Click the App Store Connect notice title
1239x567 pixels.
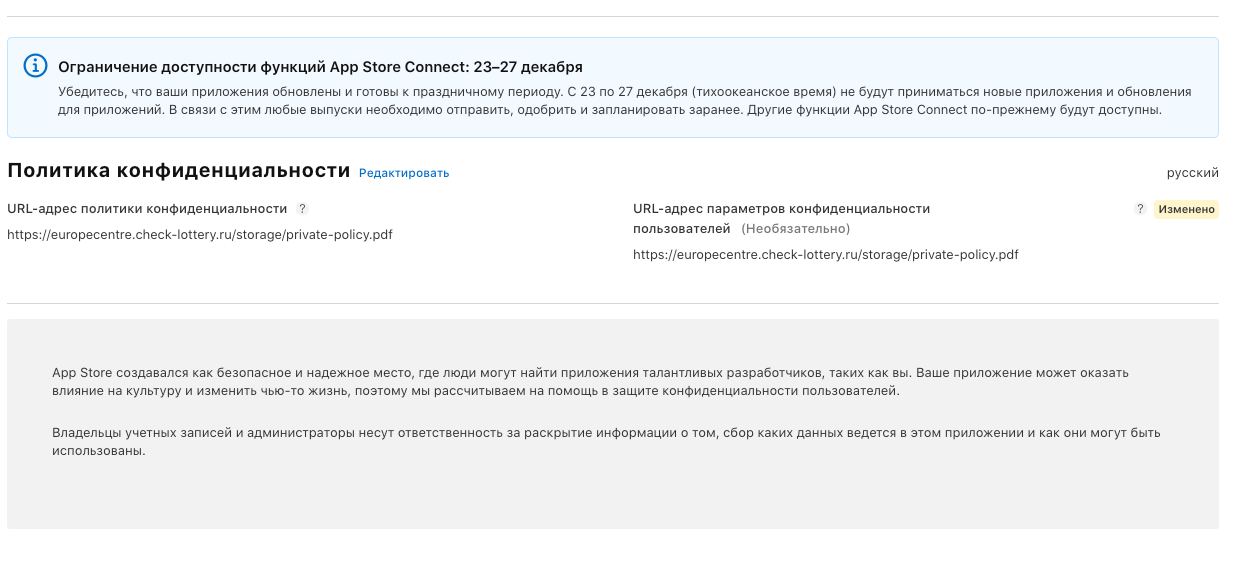[x=320, y=67]
